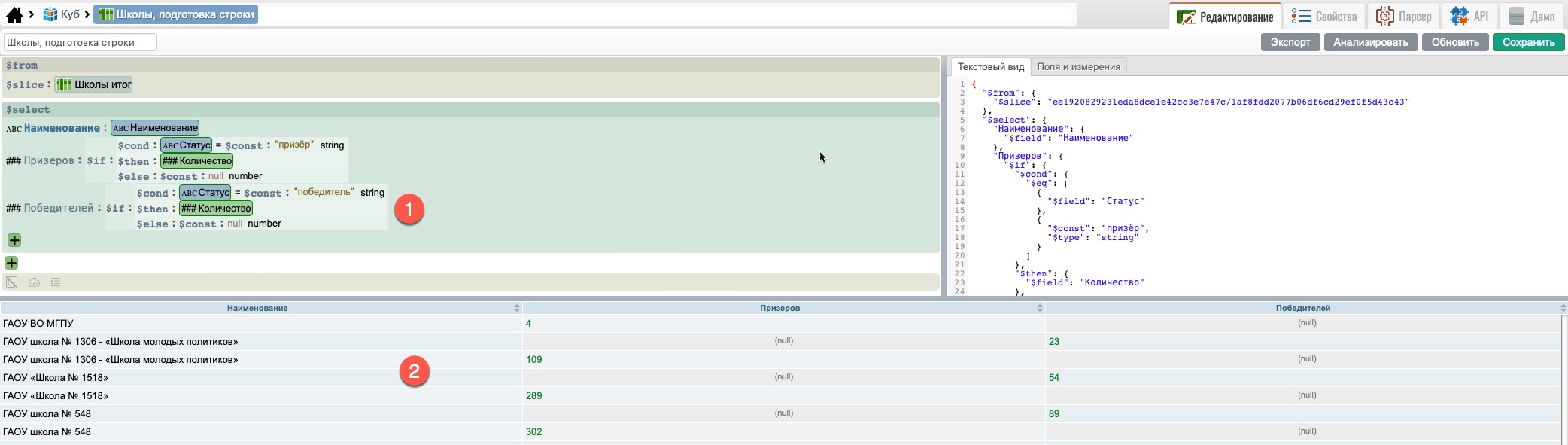Image resolution: width=1568 pixels, height=445 pixels.
Task: Click the green plus below the $select block
Action: pos(11,263)
